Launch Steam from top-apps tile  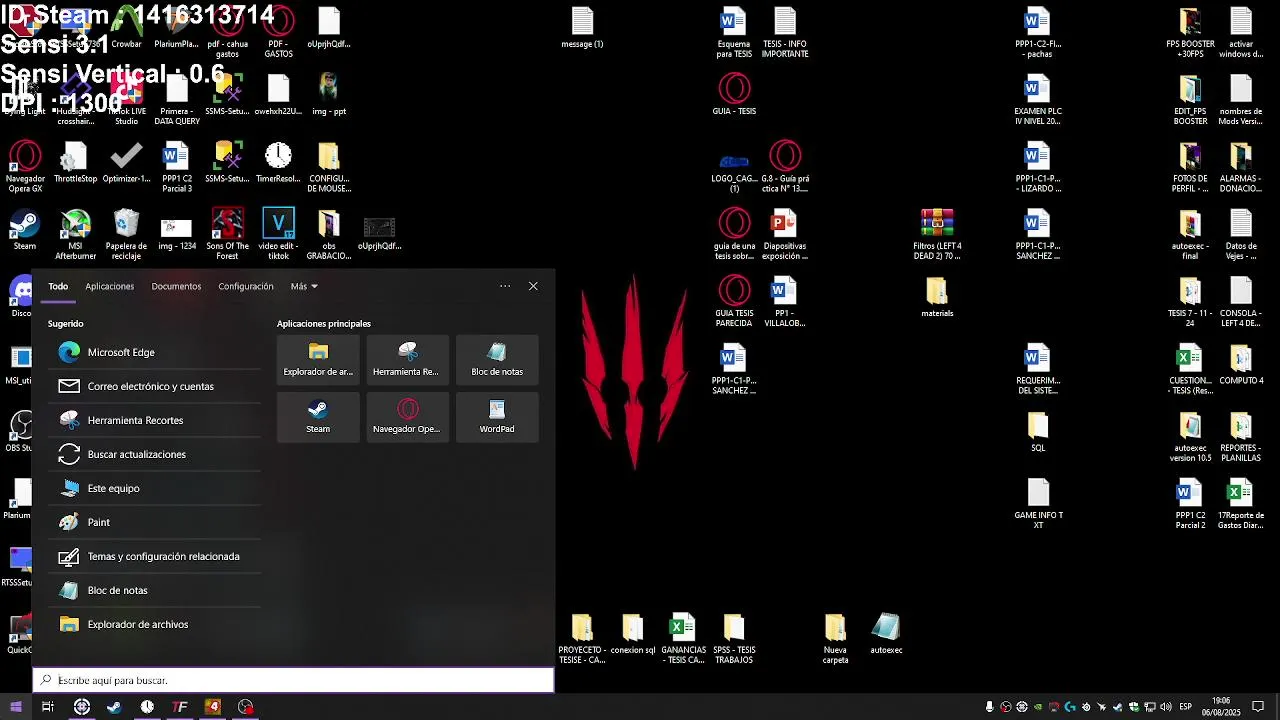[x=318, y=417]
